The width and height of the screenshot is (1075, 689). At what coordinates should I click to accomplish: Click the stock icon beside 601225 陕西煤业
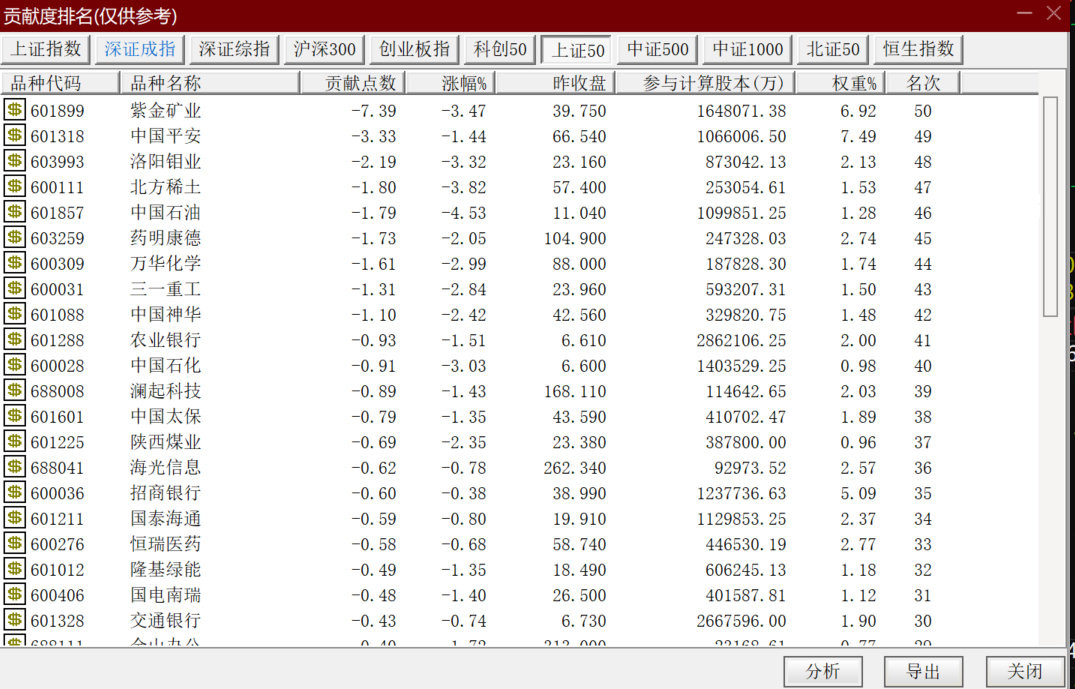click(14, 441)
